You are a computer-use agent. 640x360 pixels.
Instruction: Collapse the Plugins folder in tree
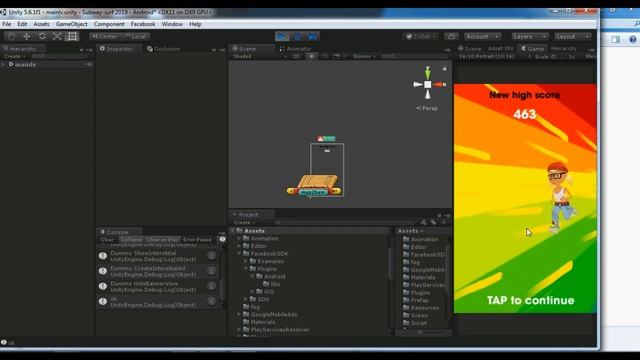click(x=246, y=269)
